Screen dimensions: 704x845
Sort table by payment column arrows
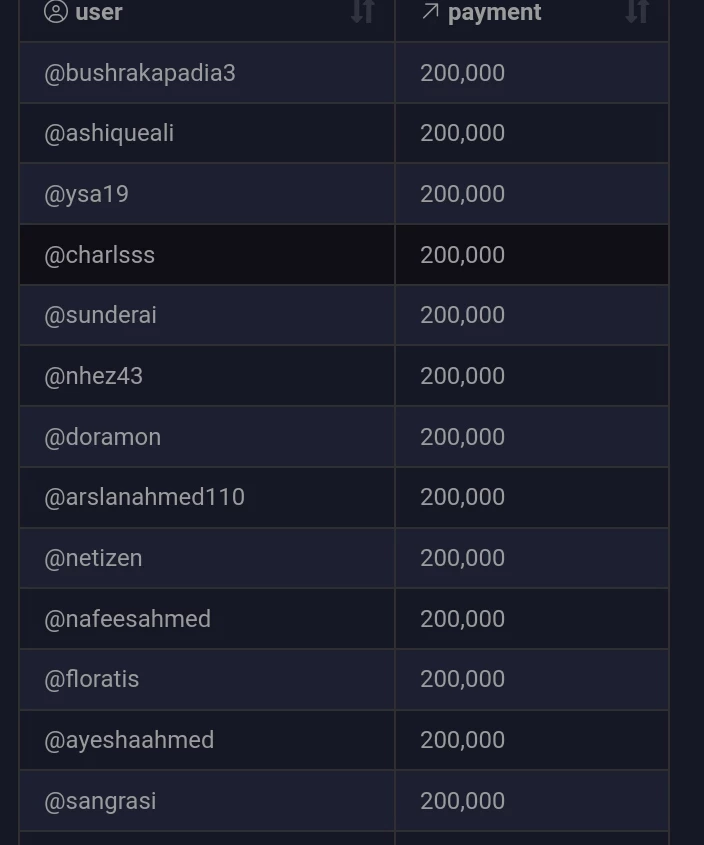(637, 11)
